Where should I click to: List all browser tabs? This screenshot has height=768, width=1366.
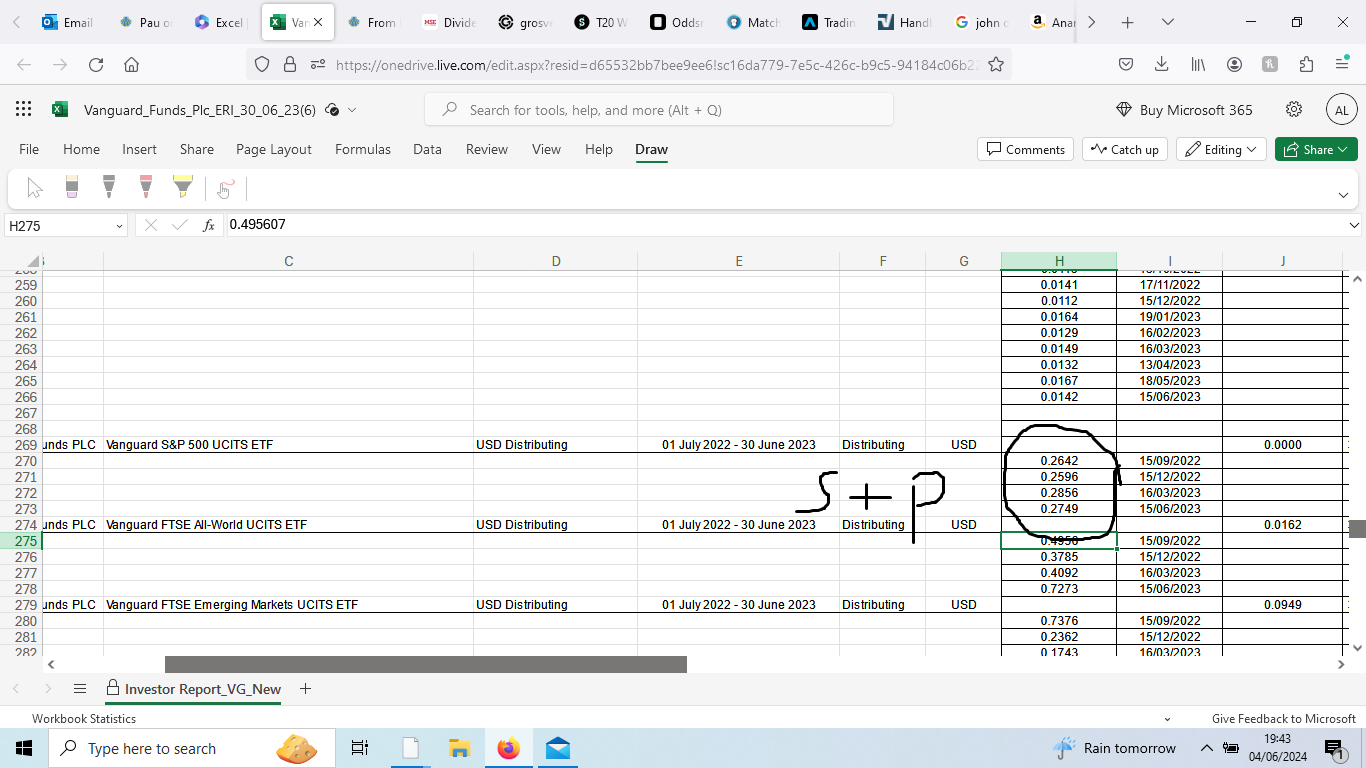coord(1167,22)
